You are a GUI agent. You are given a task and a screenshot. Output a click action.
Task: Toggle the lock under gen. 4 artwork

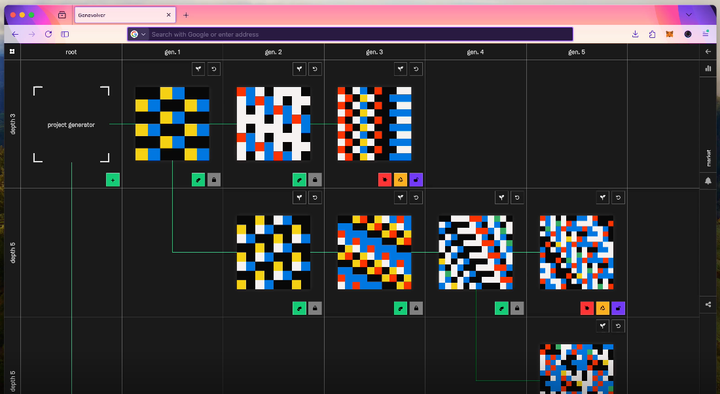pyautogui.click(x=517, y=308)
